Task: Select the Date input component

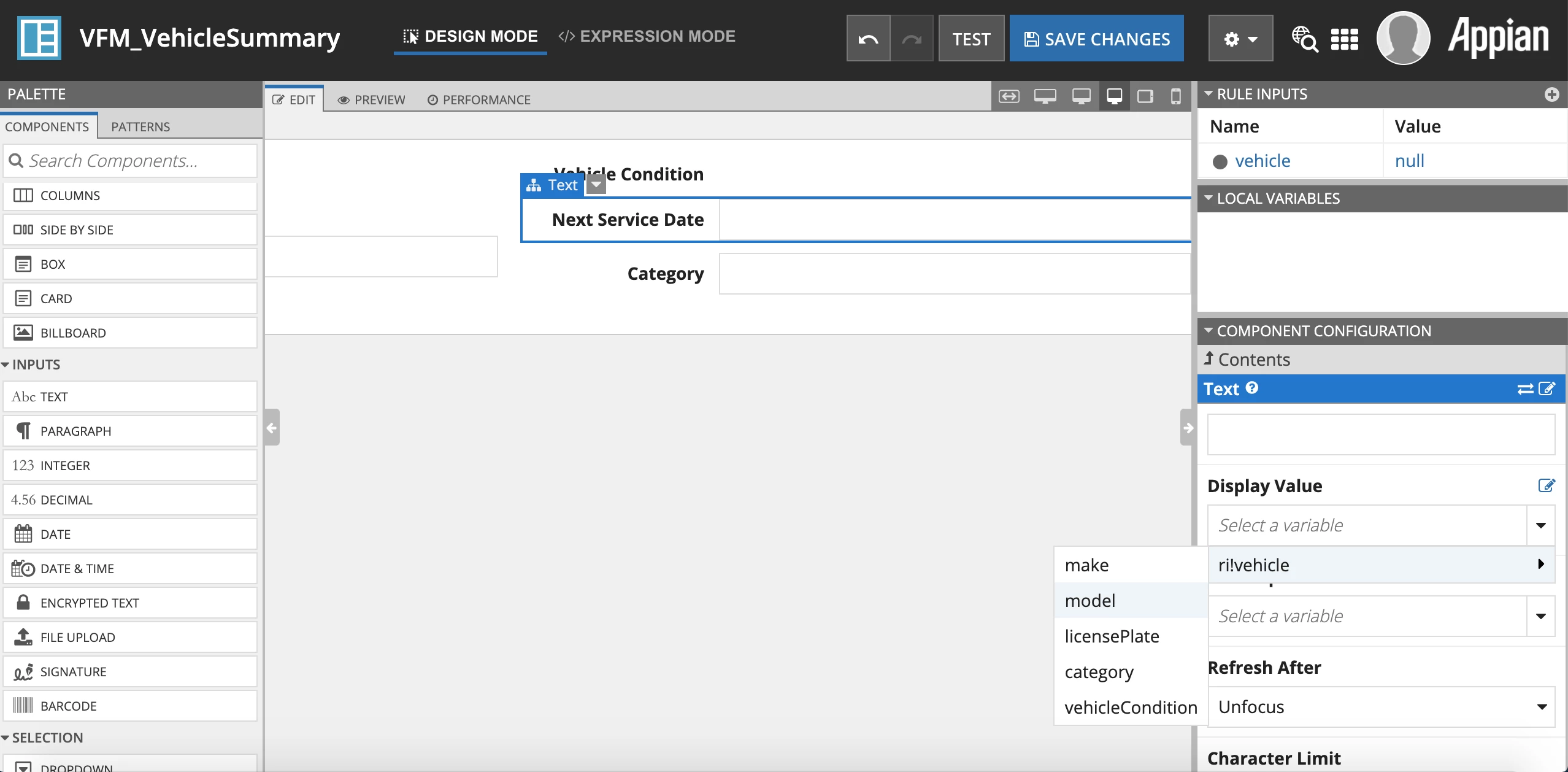Action: (130, 534)
